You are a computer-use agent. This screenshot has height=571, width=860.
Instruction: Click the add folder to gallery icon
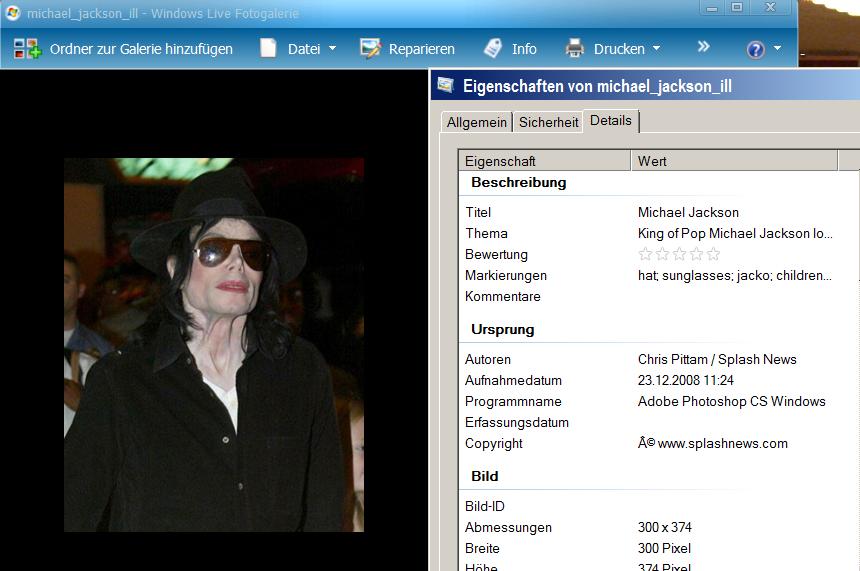[27, 48]
